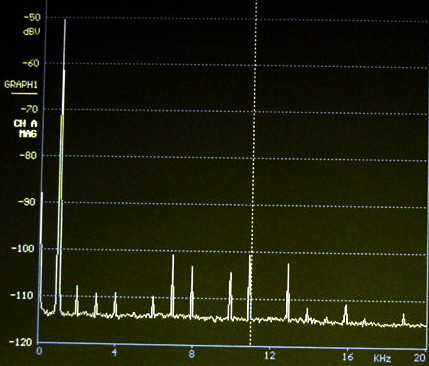429x366 pixels.
Task: Click the -120 y-axis value
Action: [20, 342]
